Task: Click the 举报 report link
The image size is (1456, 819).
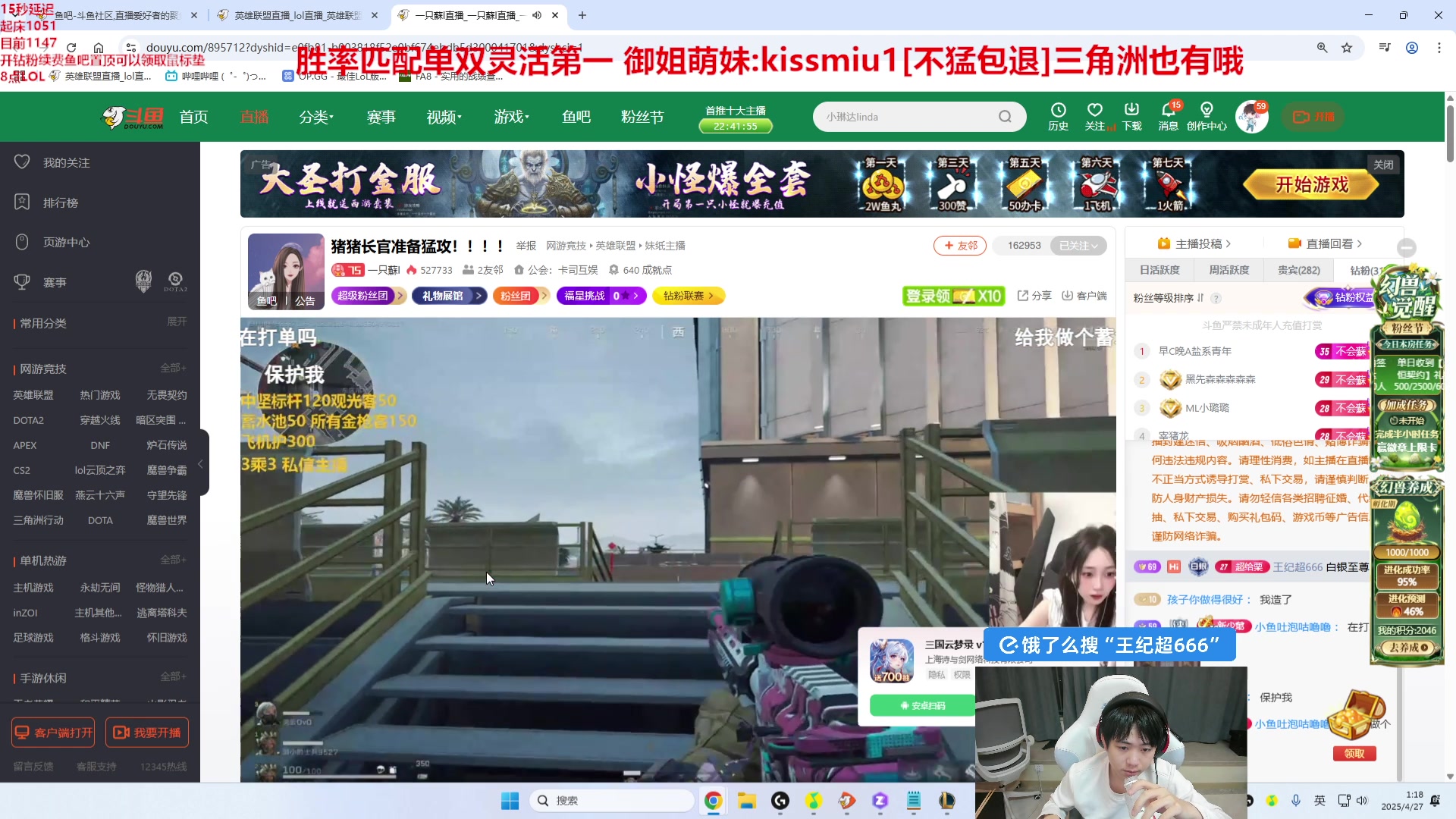Action: [526, 246]
